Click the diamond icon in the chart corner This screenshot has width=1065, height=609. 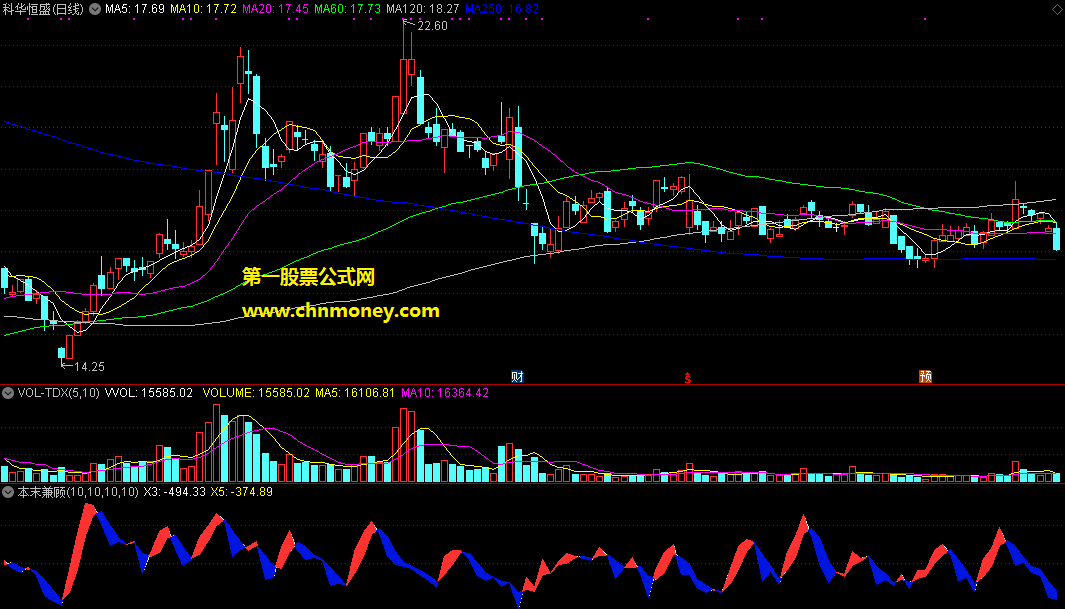1058,9
